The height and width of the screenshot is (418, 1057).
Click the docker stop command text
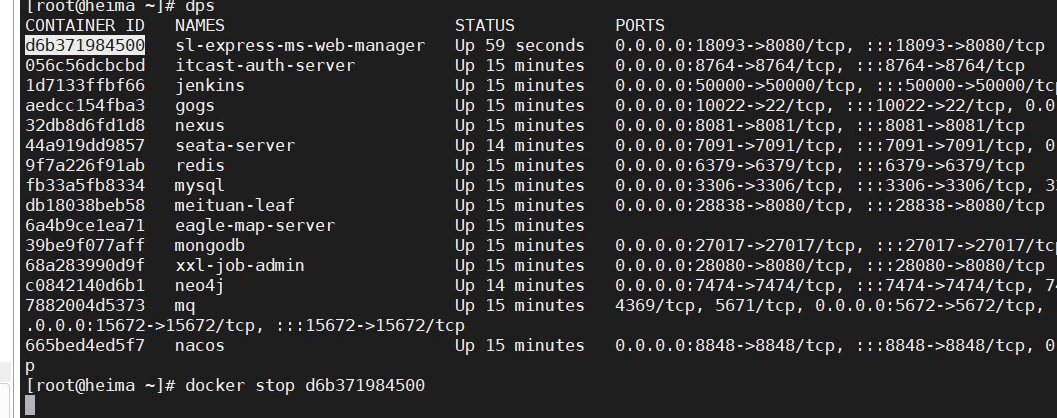(305, 386)
